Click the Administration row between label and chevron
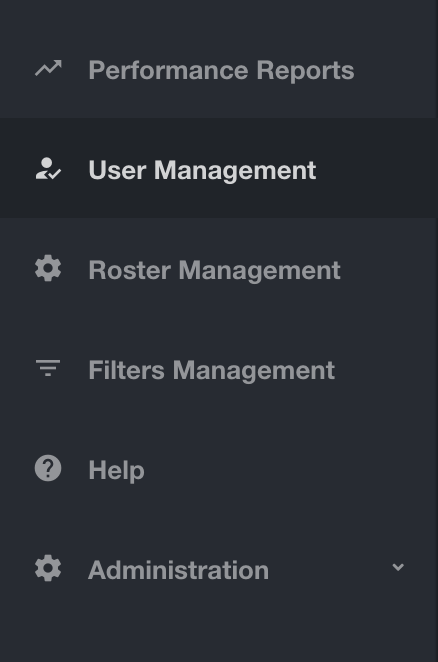This screenshot has width=438, height=662. 329,570
